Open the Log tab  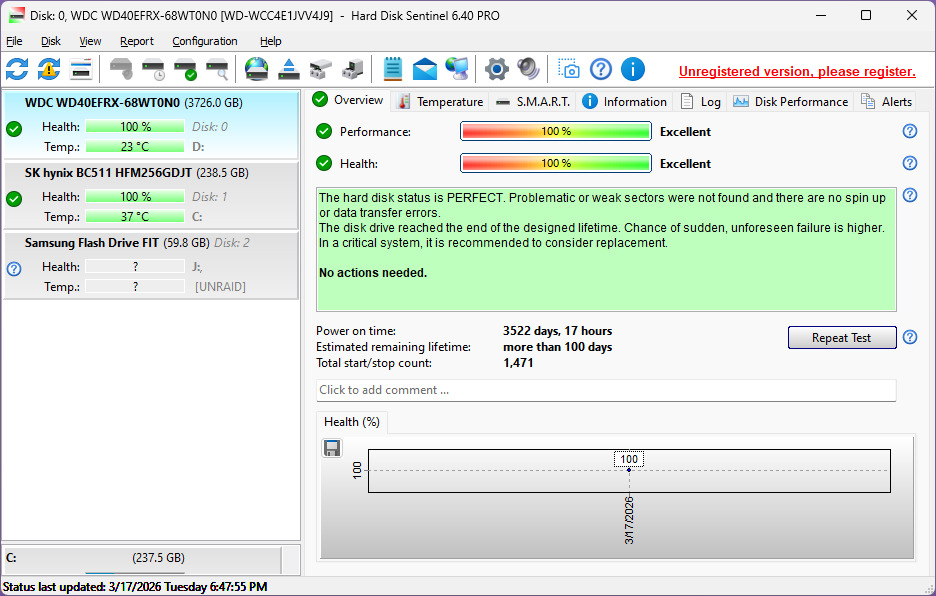coord(701,102)
